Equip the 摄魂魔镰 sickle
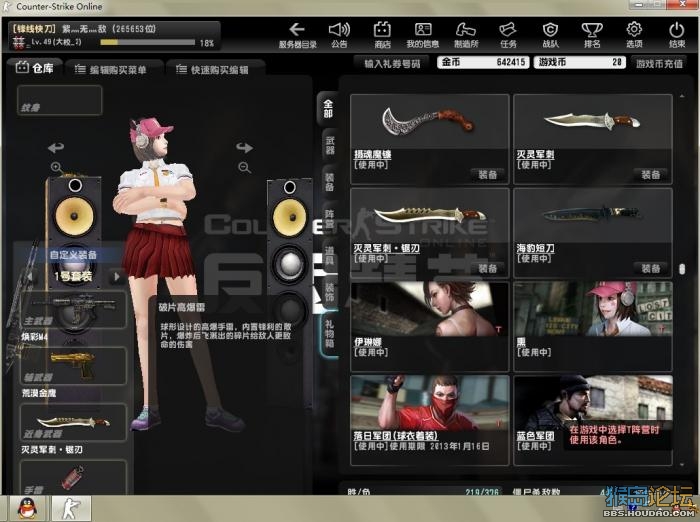The height and width of the screenshot is (522, 700). 487,175
